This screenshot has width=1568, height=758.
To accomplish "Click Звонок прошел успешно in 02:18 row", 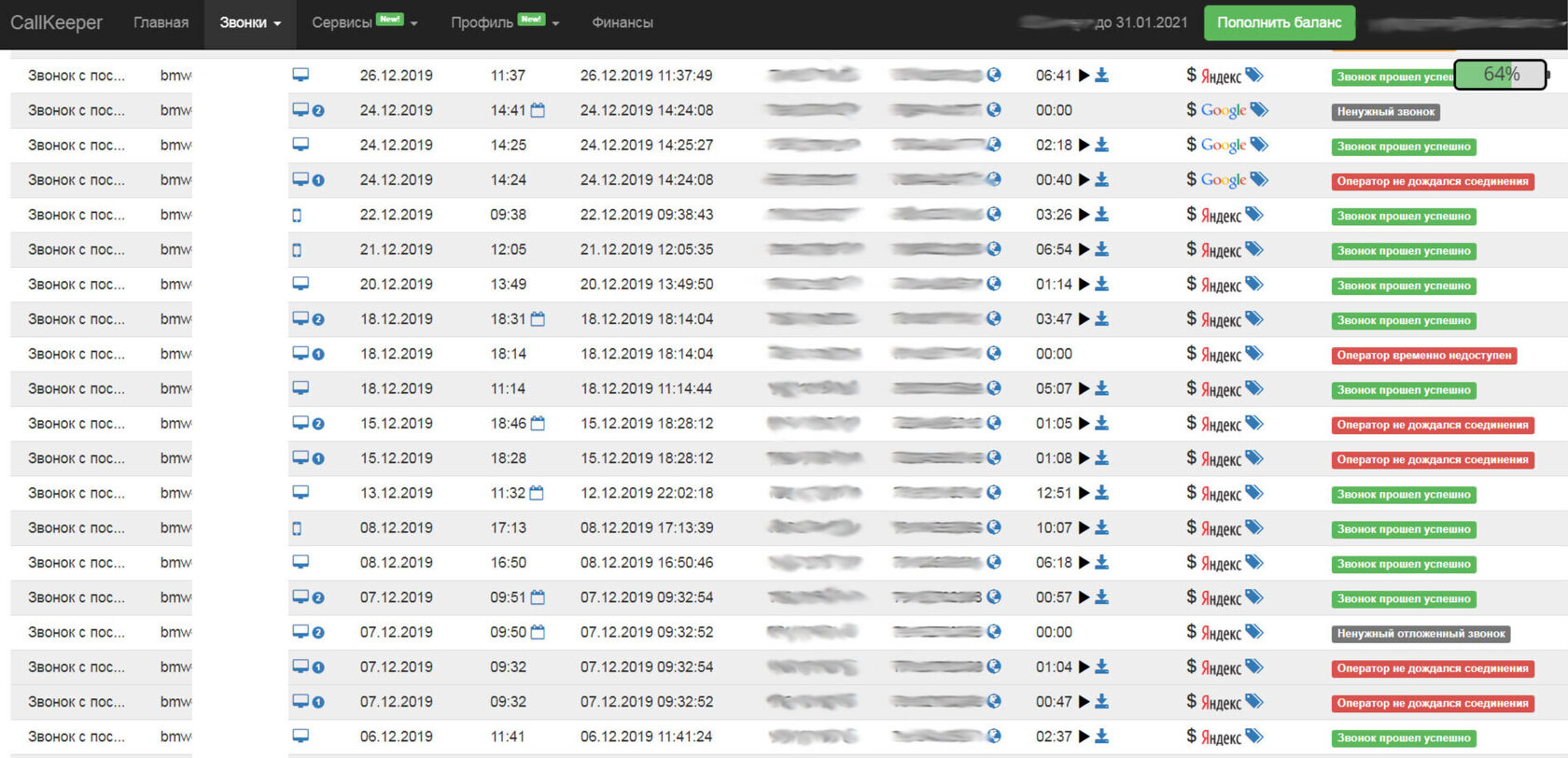I will [x=1404, y=147].
